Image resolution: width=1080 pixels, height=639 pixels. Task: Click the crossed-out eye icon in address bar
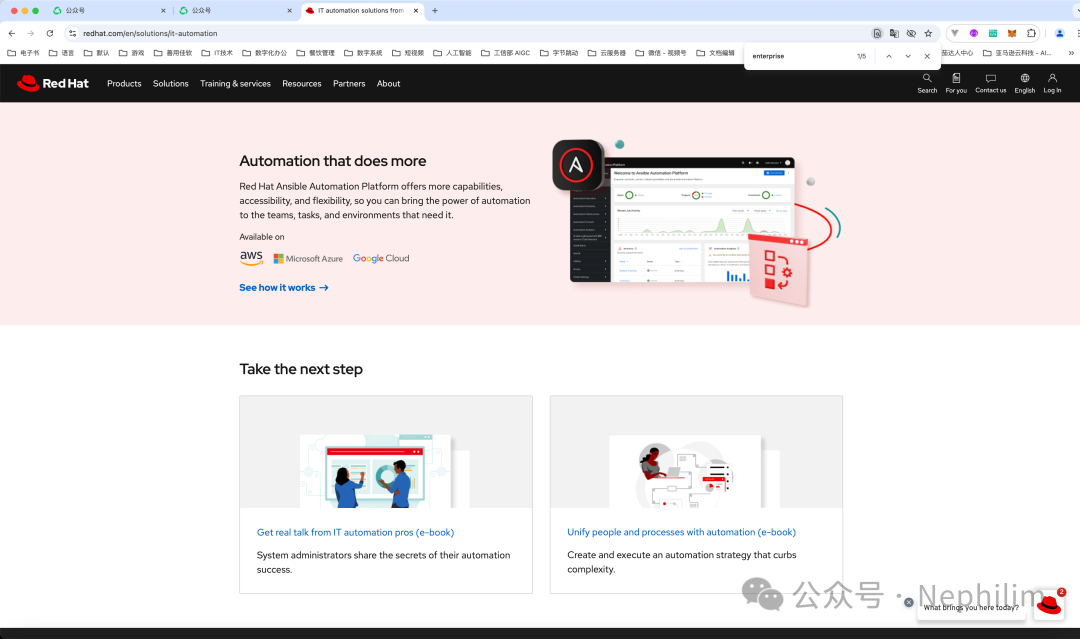coord(911,33)
